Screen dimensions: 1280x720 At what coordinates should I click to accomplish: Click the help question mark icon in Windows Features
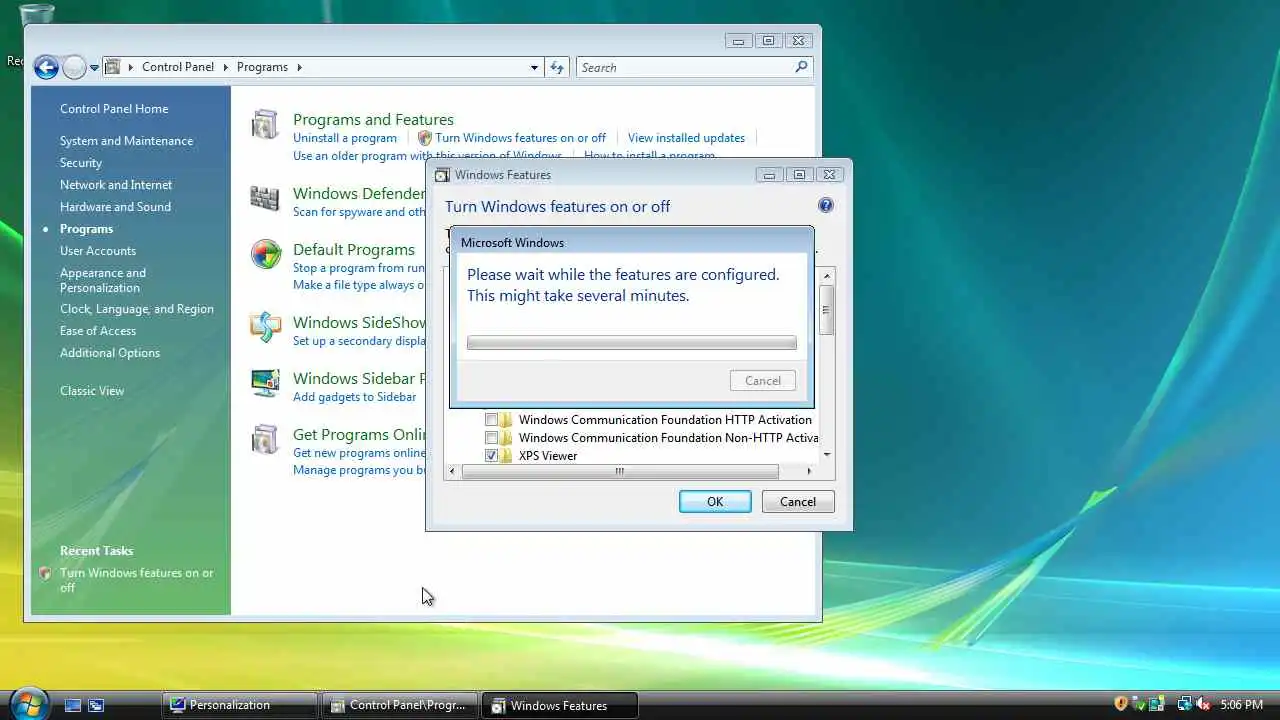825,205
